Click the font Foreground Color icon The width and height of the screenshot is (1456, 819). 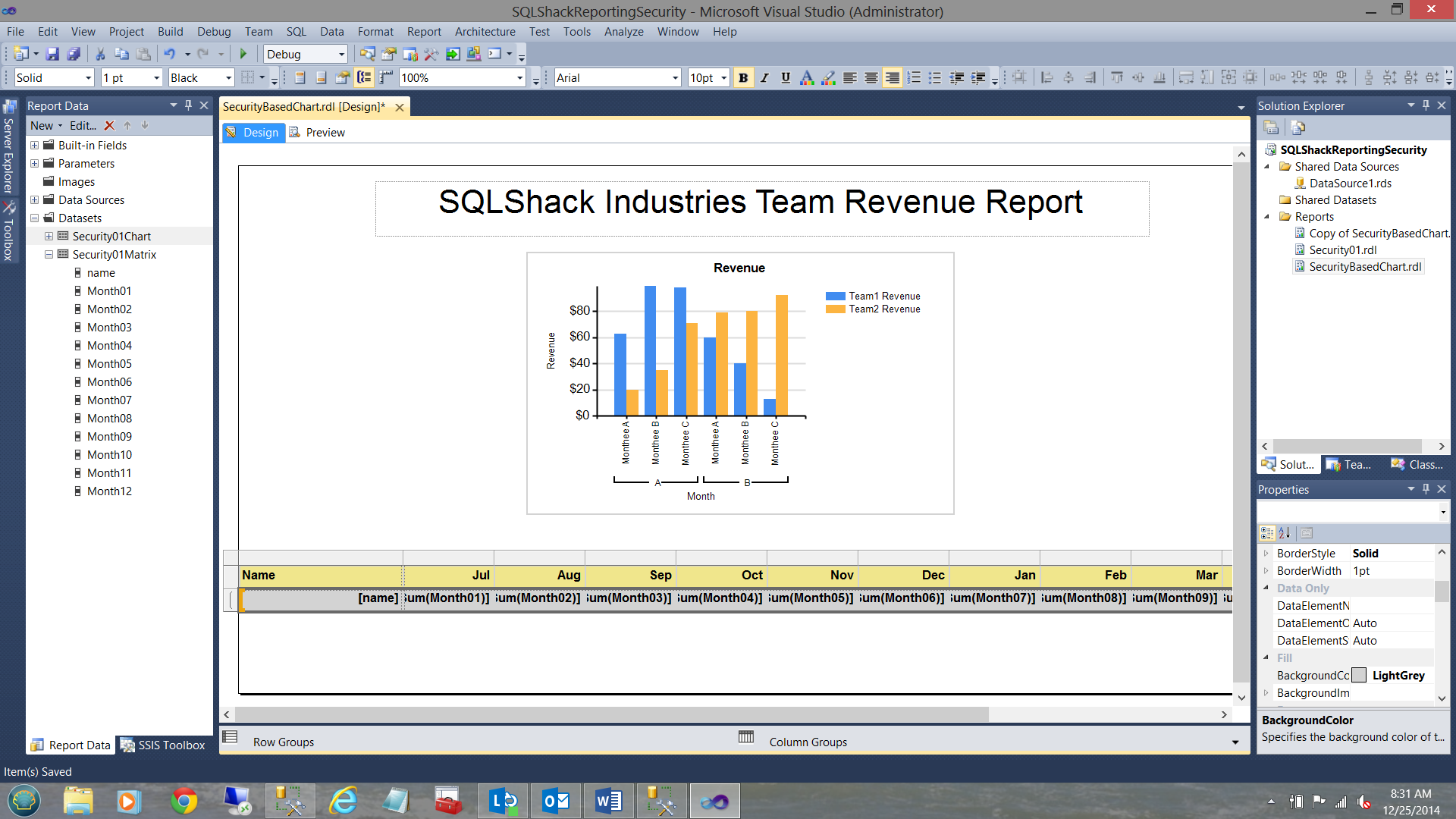click(807, 77)
